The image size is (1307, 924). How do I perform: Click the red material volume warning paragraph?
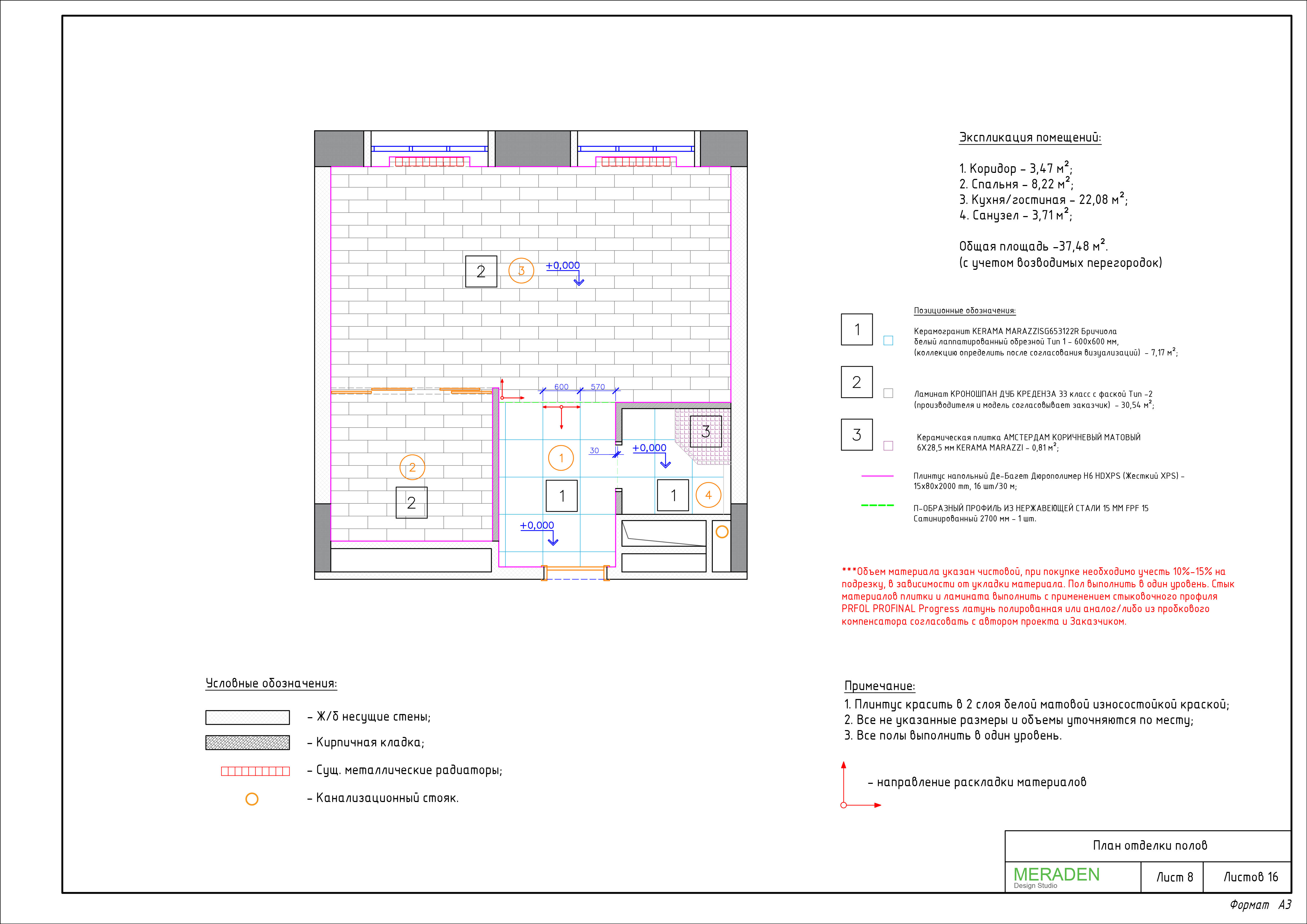(x=1038, y=597)
